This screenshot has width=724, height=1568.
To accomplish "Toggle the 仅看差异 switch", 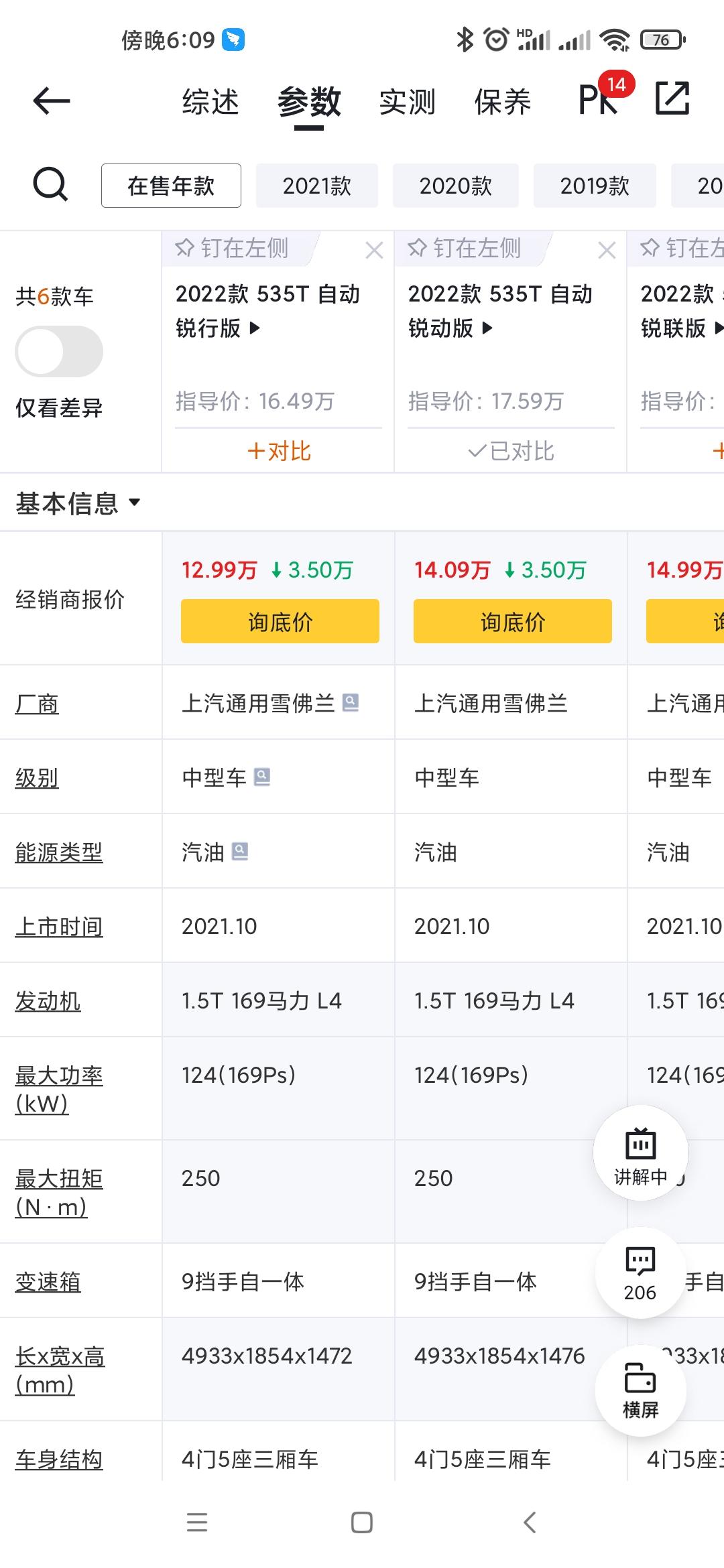I will click(59, 351).
